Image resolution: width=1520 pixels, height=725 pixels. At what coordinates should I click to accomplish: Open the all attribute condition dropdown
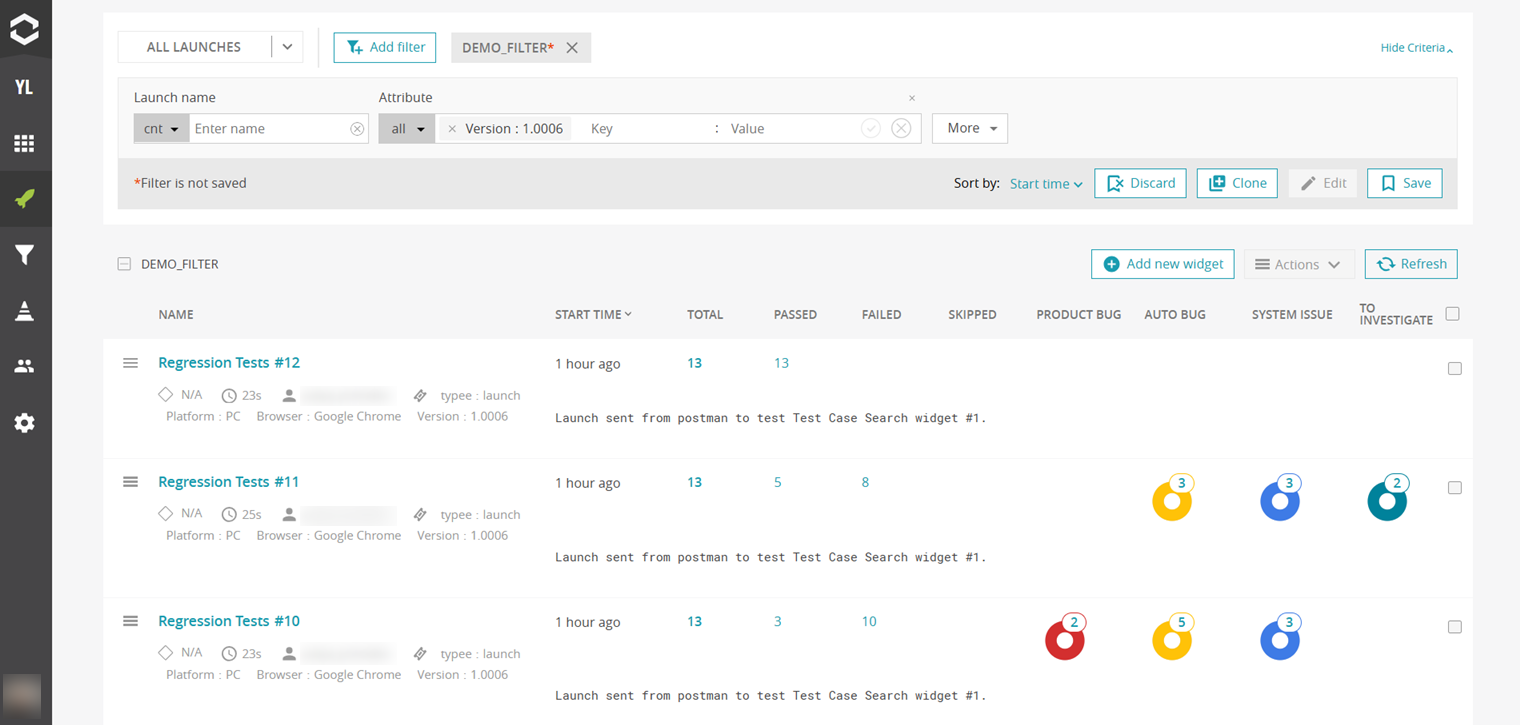coord(406,129)
